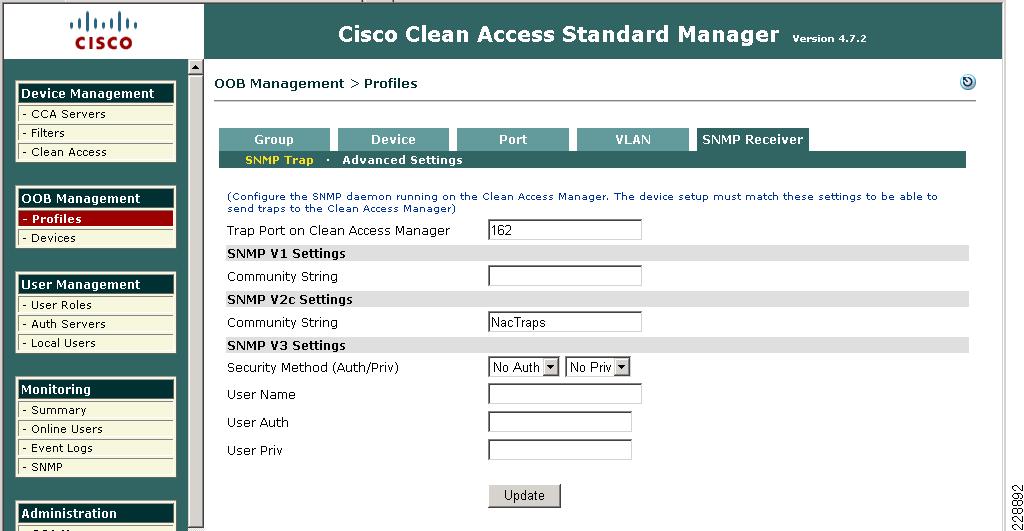Screen dimensions: 1024x531
Task: Focus the SNMP V1 Community String field
Action: (x=565, y=276)
